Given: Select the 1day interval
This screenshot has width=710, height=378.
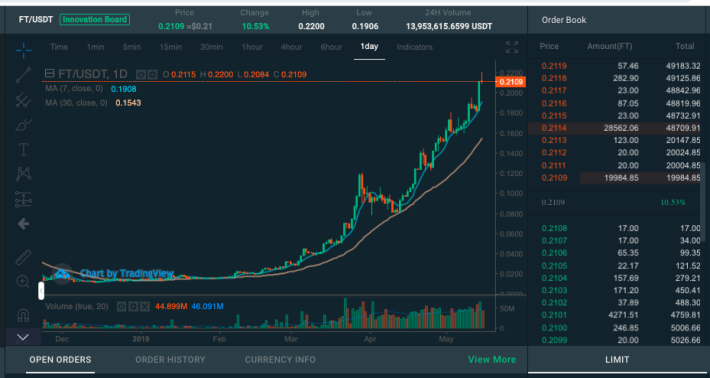Looking at the screenshot, I should click(369, 47).
